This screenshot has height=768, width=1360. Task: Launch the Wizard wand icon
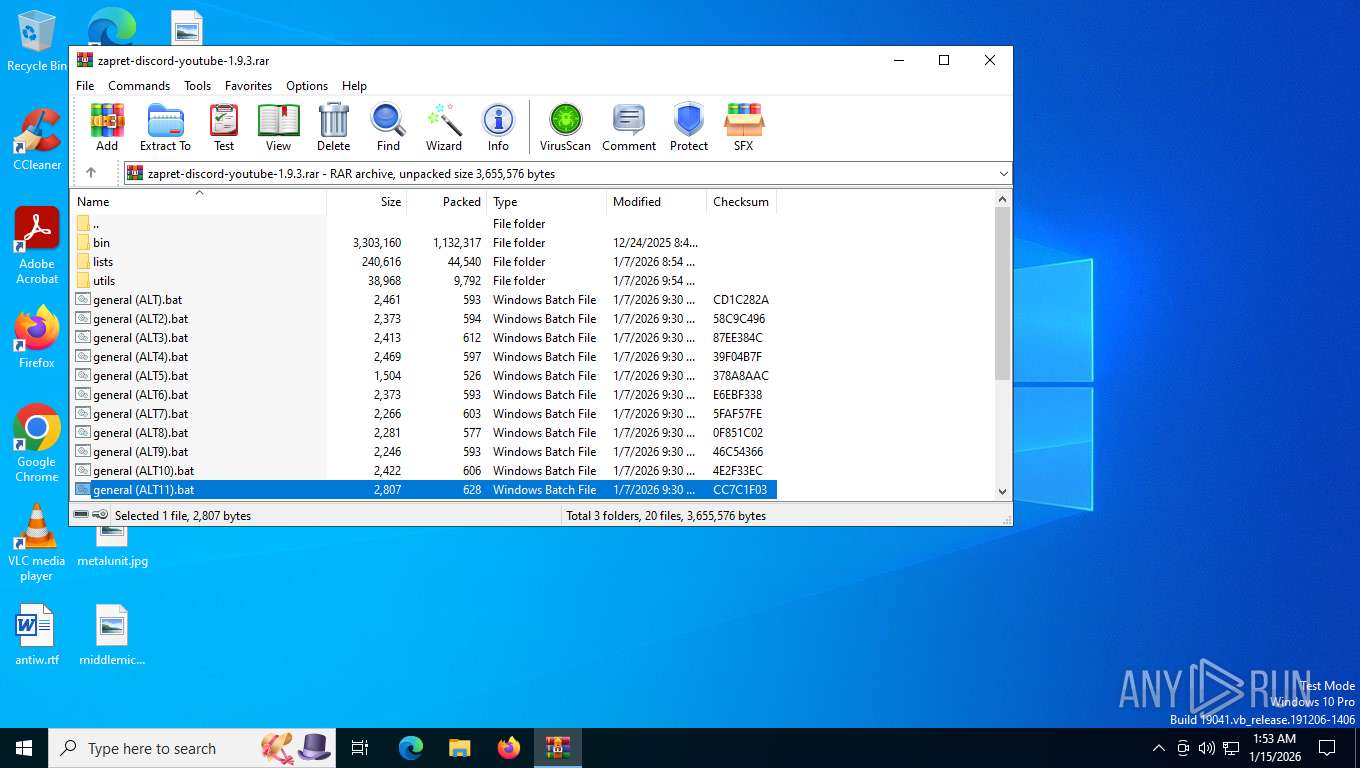pyautogui.click(x=443, y=127)
